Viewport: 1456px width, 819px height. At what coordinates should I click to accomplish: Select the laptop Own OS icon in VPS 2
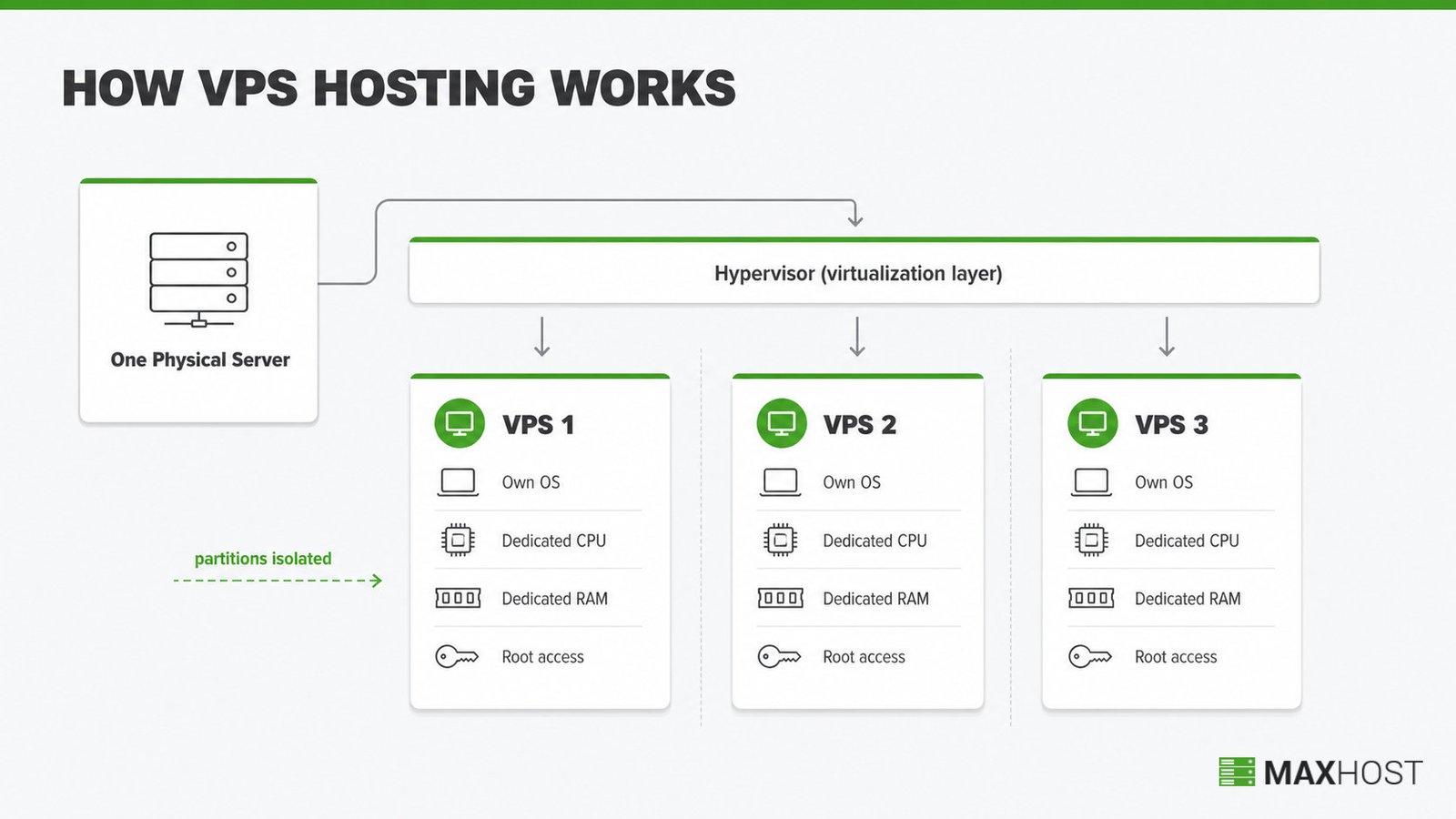[x=780, y=482]
